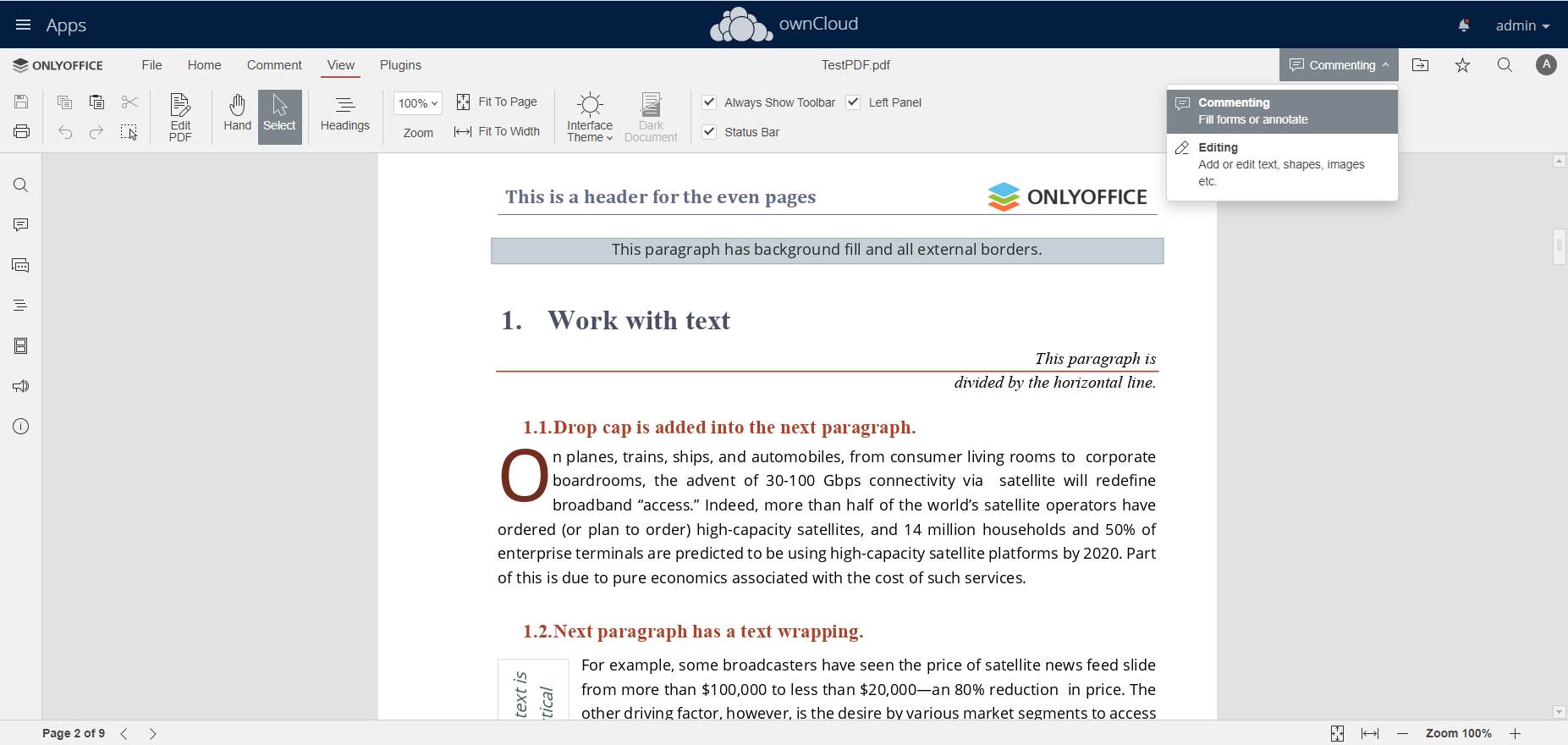The image size is (1568, 745).
Task: Click the vertical scrollbar thumb
Action: click(1560, 247)
